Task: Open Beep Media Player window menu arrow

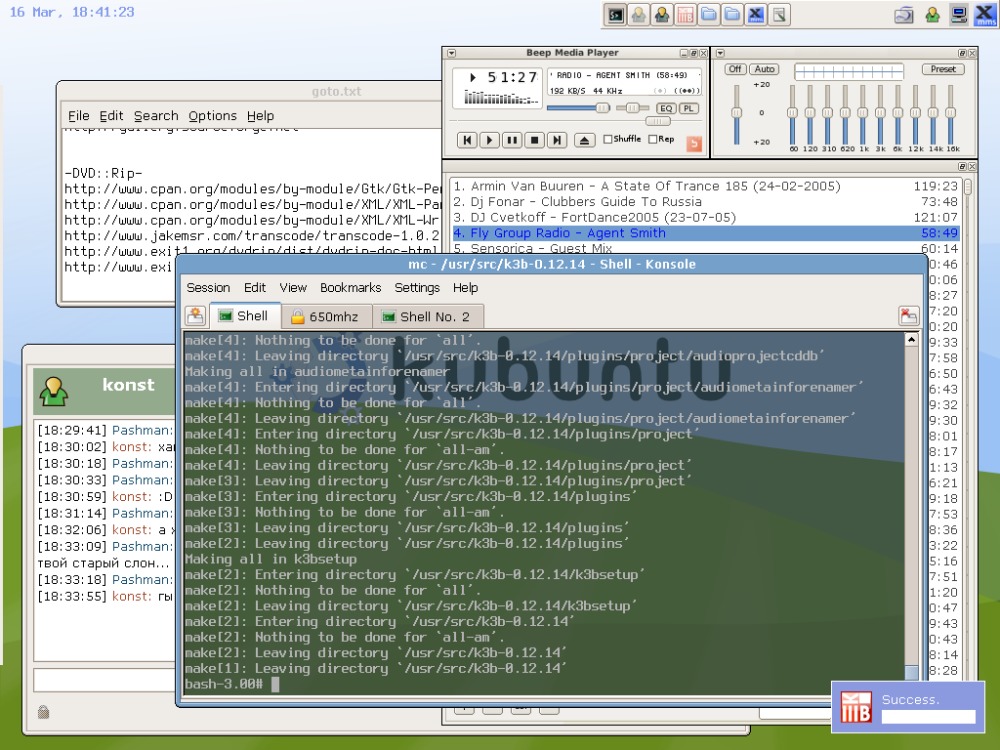Action: click(x=451, y=53)
